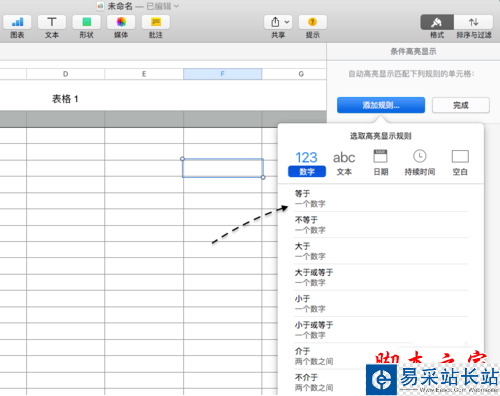The image size is (500, 396).
Task: Select column F header
Action: (x=222, y=74)
